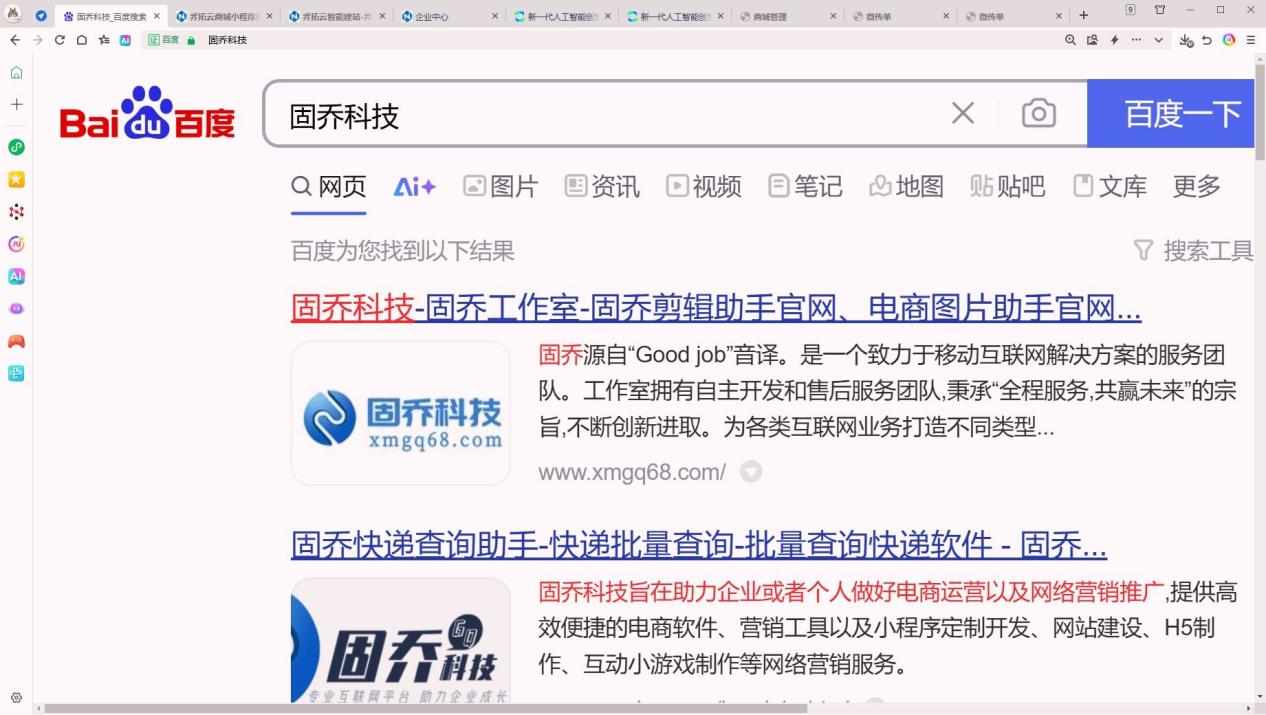
Task: Expand the dropdown arrow beside www.xmgq68.com
Action: pyautogui.click(x=751, y=472)
